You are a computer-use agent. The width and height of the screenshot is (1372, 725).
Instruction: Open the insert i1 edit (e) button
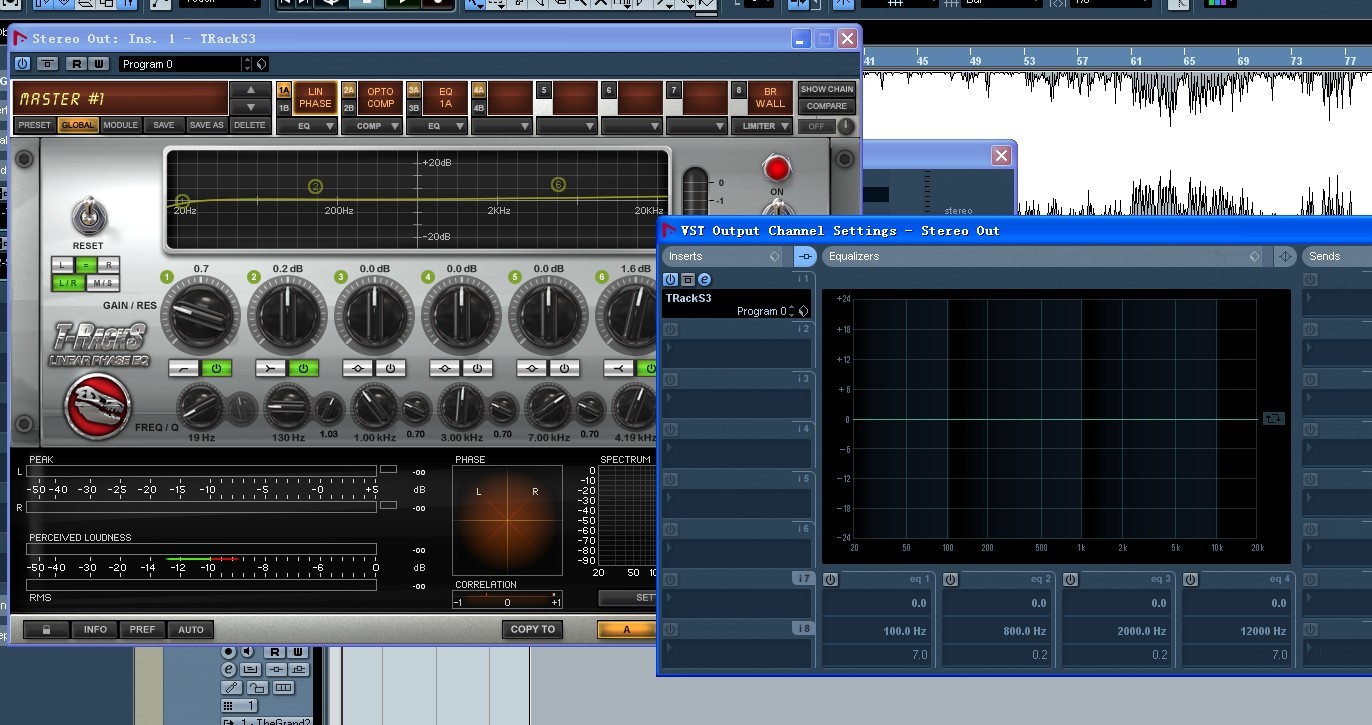704,280
